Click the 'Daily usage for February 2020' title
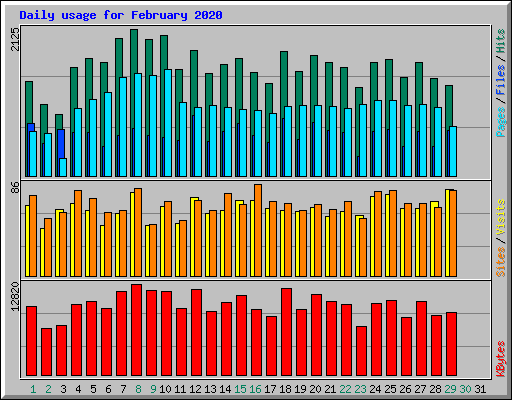 coord(121,15)
